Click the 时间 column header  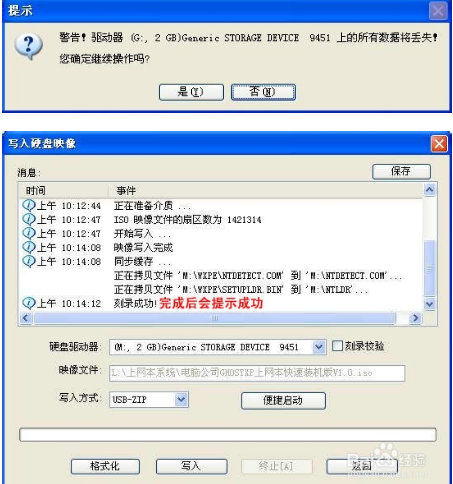pyautogui.click(x=63, y=191)
